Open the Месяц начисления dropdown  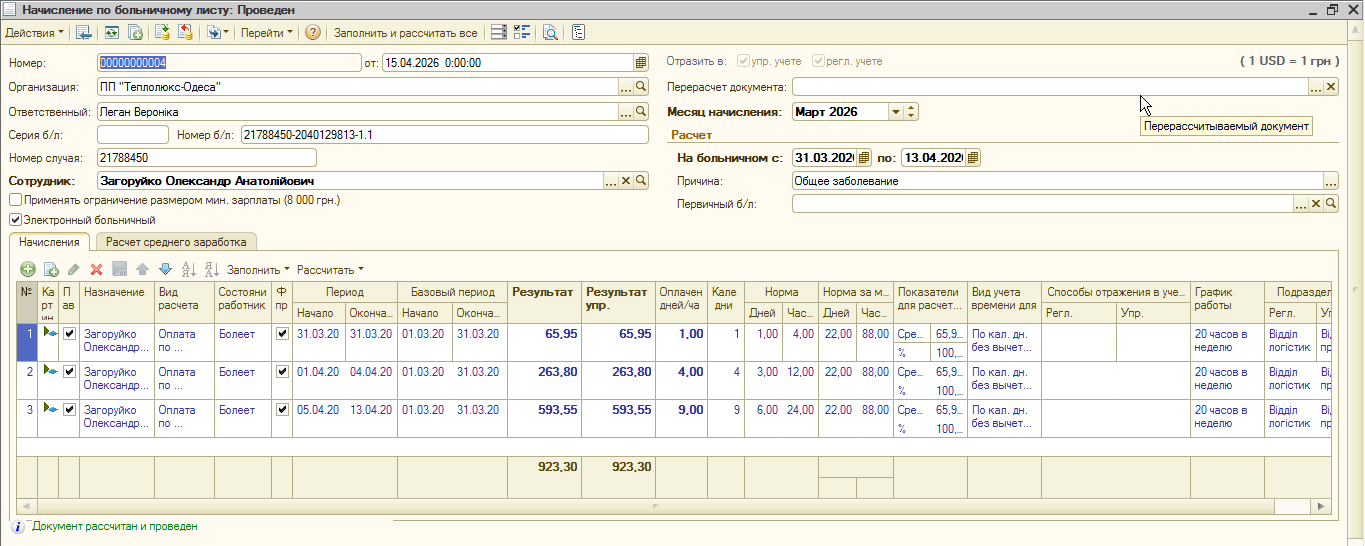(896, 112)
